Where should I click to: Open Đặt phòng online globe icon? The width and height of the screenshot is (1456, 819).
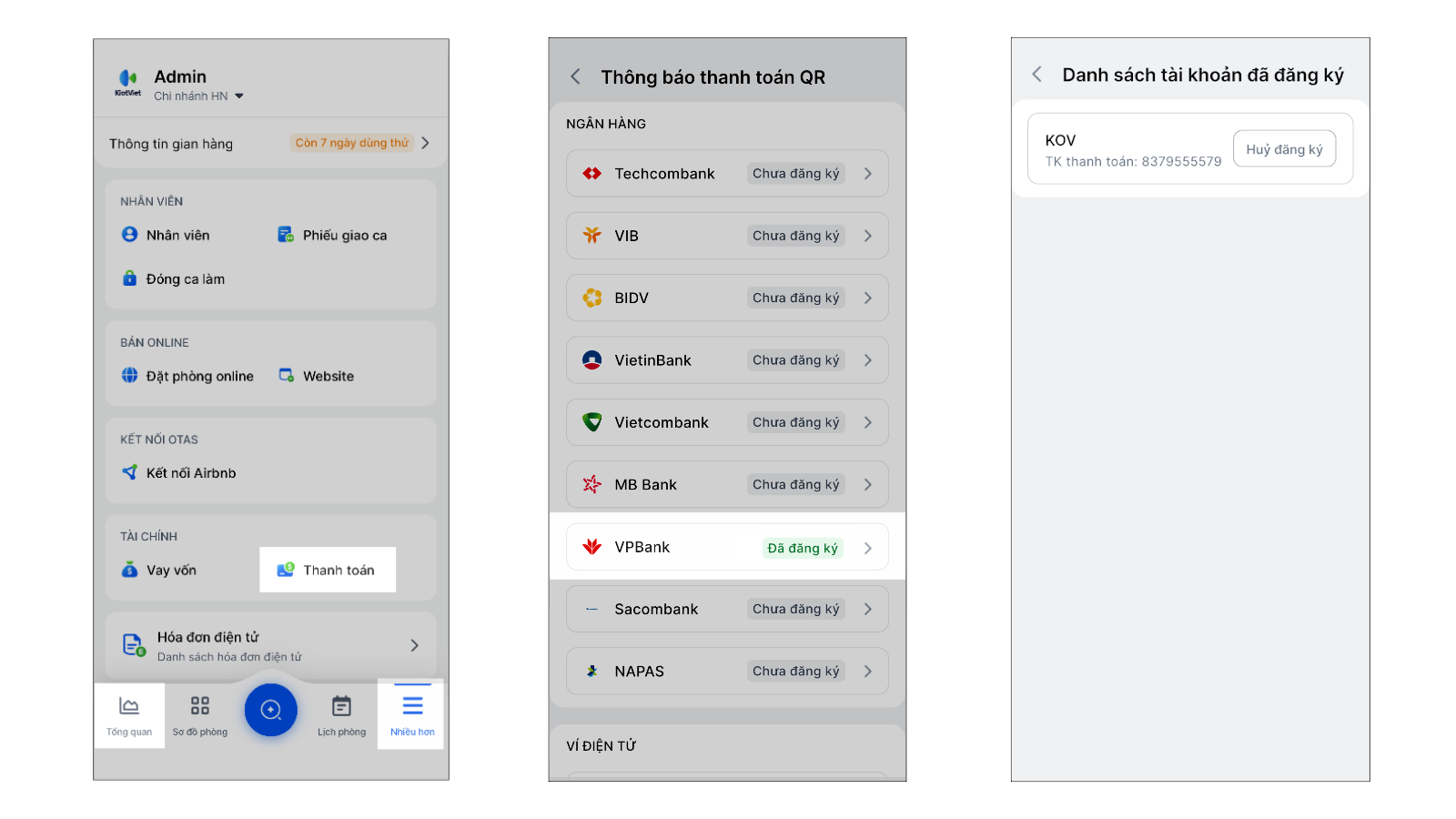point(129,376)
